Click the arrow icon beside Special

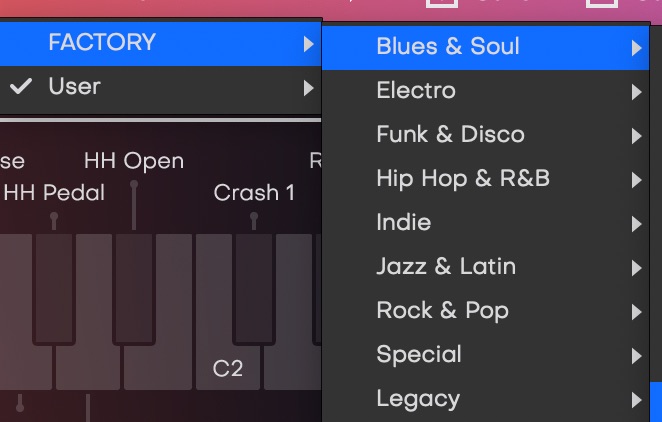pyautogui.click(x=636, y=356)
